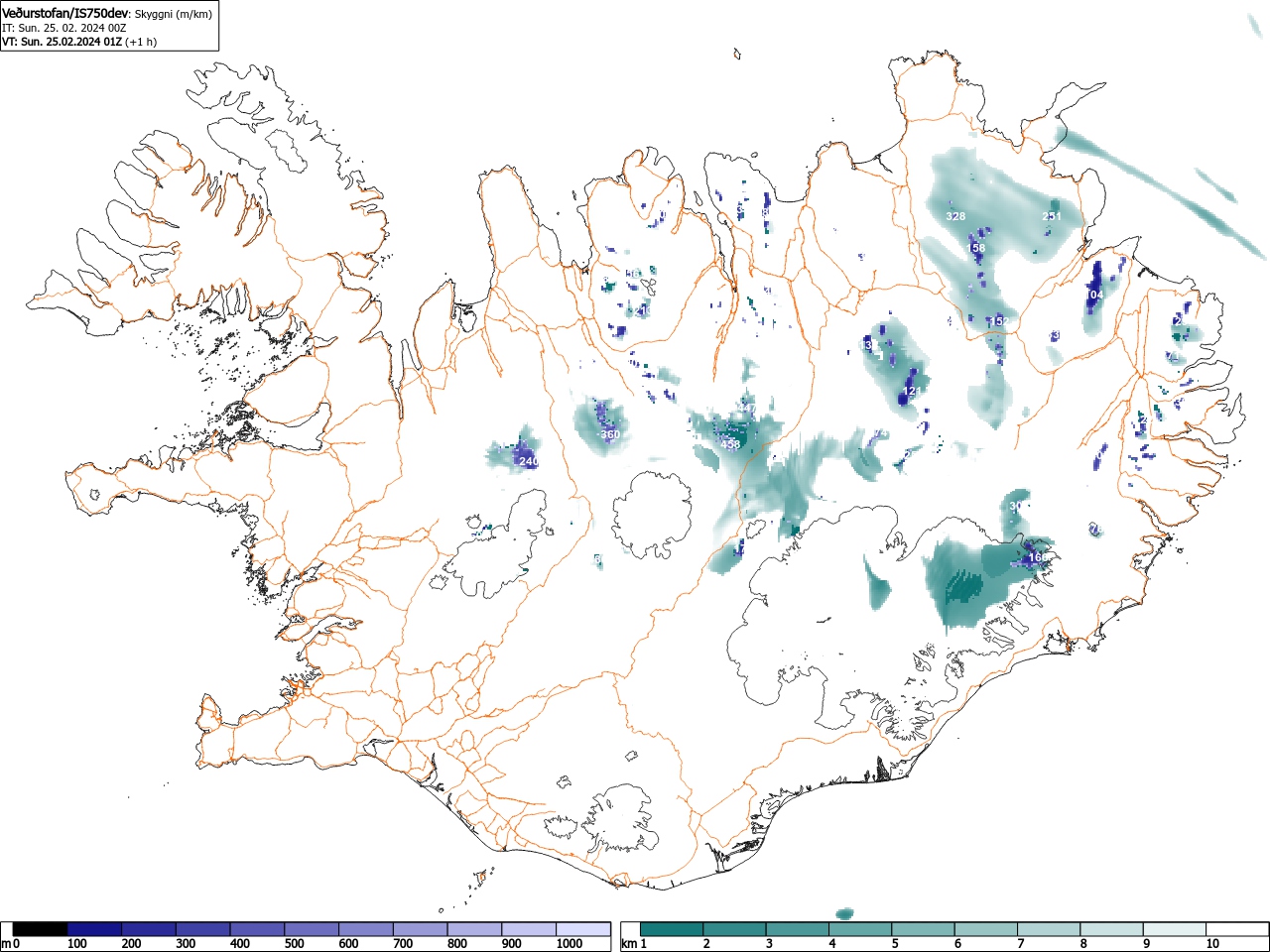This screenshot has height=952, width=1270.
Task: Click the 328 visibility value on map
Action: [x=955, y=216]
